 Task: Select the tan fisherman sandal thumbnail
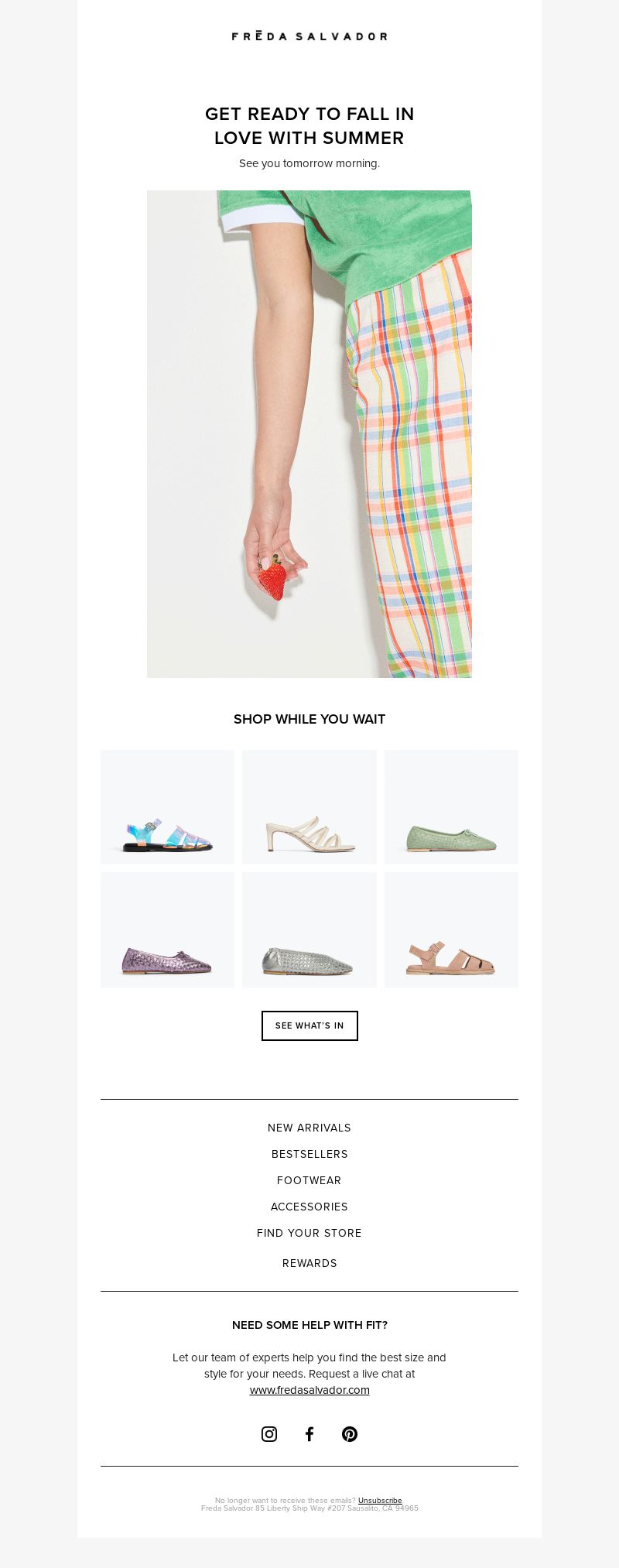click(451, 930)
